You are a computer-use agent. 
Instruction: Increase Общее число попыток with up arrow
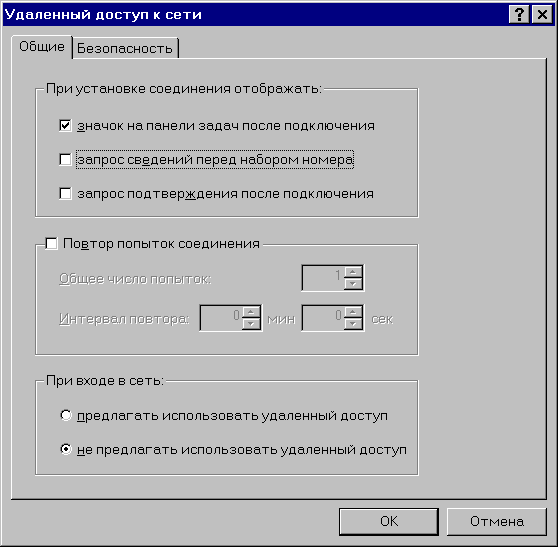tap(353, 272)
